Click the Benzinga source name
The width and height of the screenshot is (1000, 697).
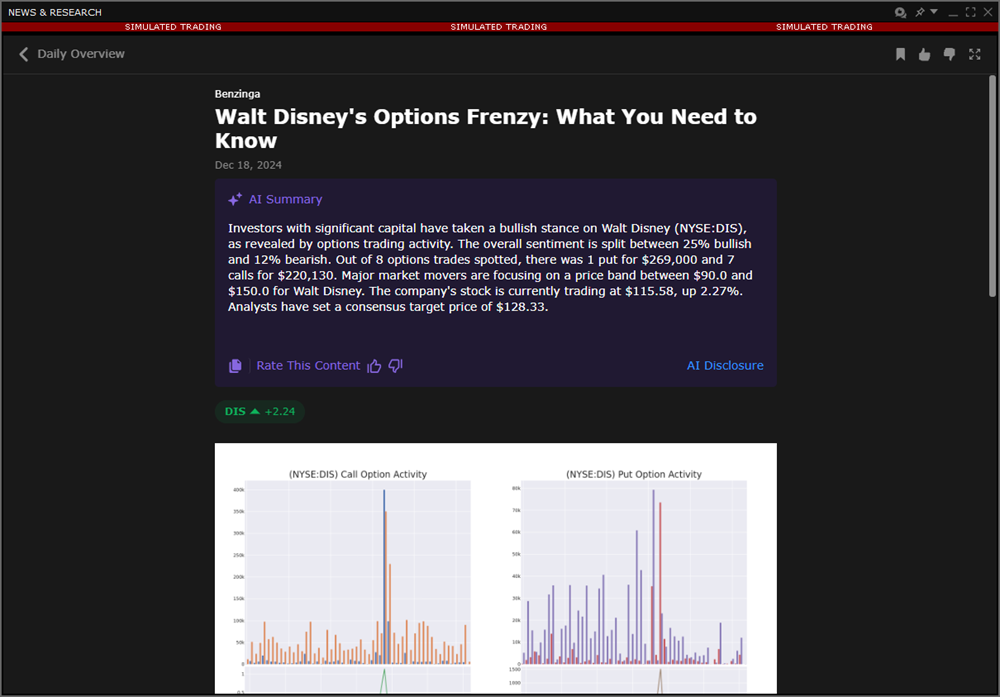pyautogui.click(x=237, y=94)
